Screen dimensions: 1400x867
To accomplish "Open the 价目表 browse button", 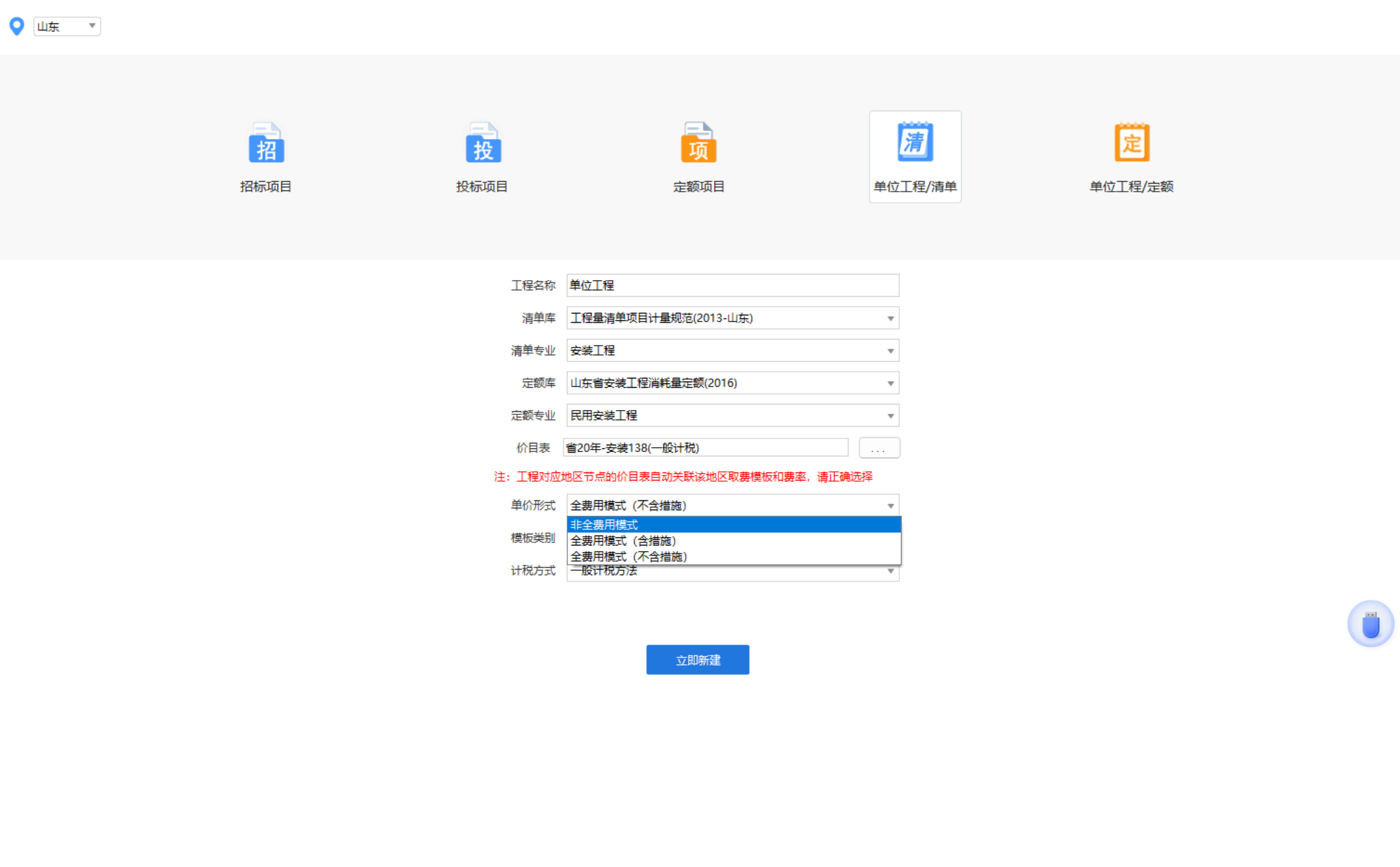I will pos(879,448).
